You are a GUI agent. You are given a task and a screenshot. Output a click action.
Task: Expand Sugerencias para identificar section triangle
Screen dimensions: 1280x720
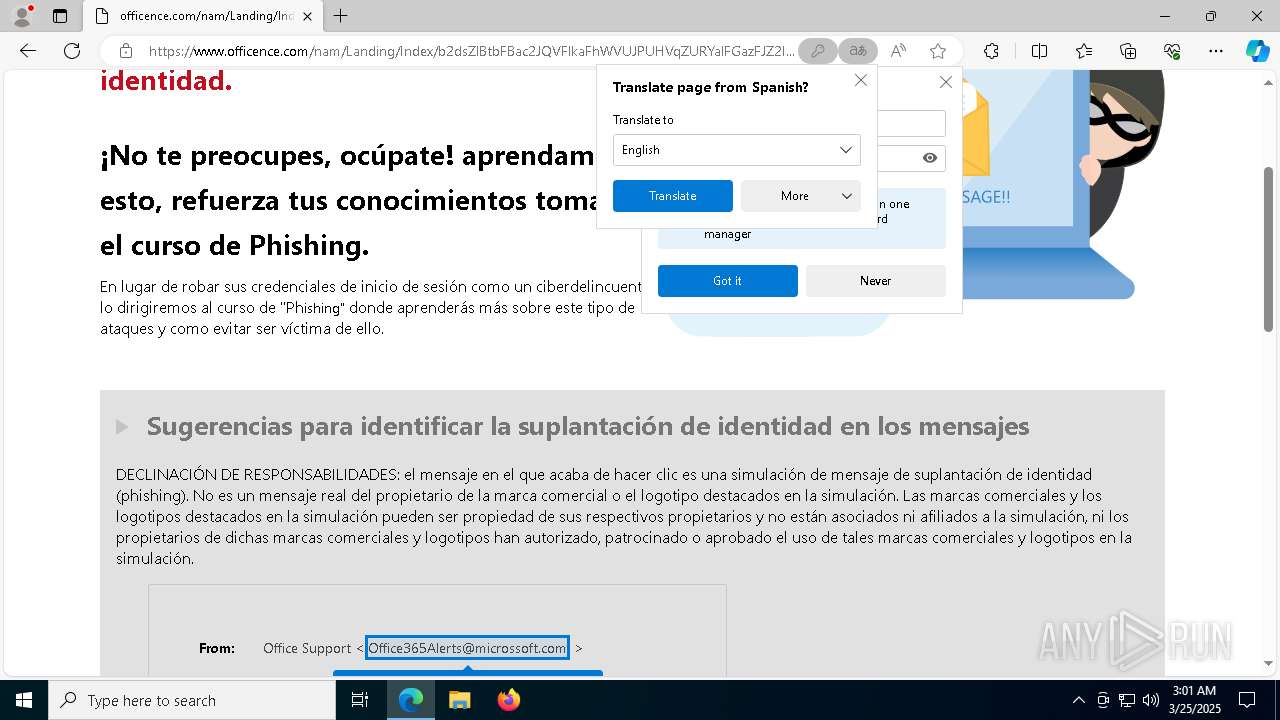coord(122,427)
